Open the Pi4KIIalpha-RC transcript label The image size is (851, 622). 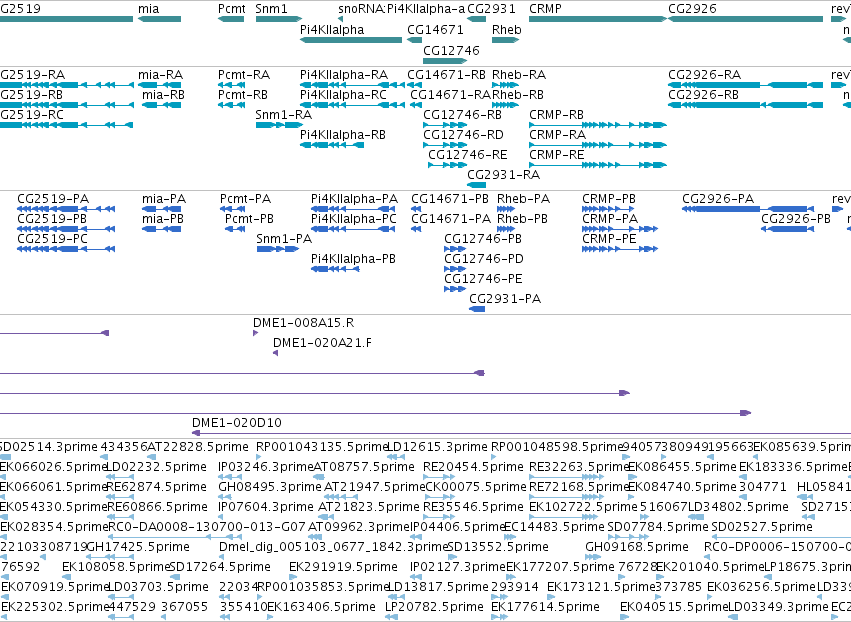pos(343,94)
